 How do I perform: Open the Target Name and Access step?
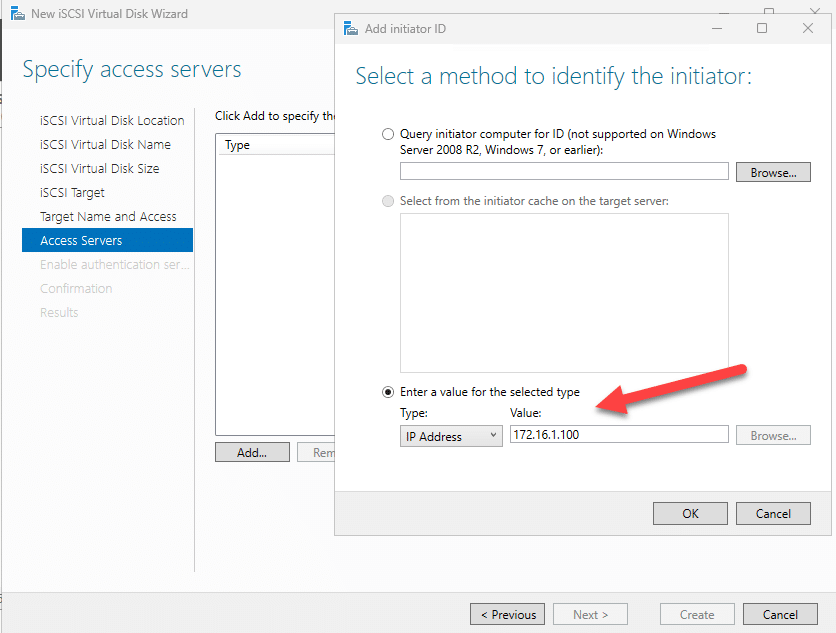coord(108,216)
